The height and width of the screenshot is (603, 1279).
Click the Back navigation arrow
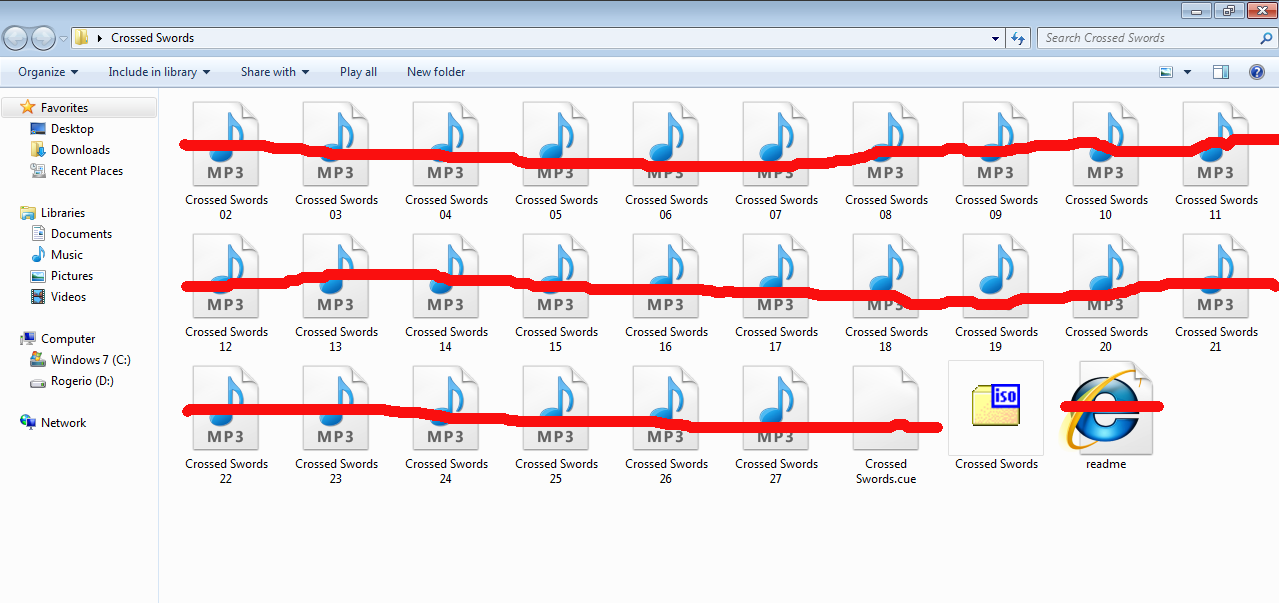(16, 38)
